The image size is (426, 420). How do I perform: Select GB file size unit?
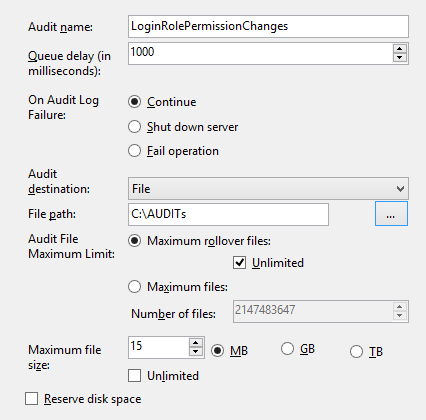287,349
